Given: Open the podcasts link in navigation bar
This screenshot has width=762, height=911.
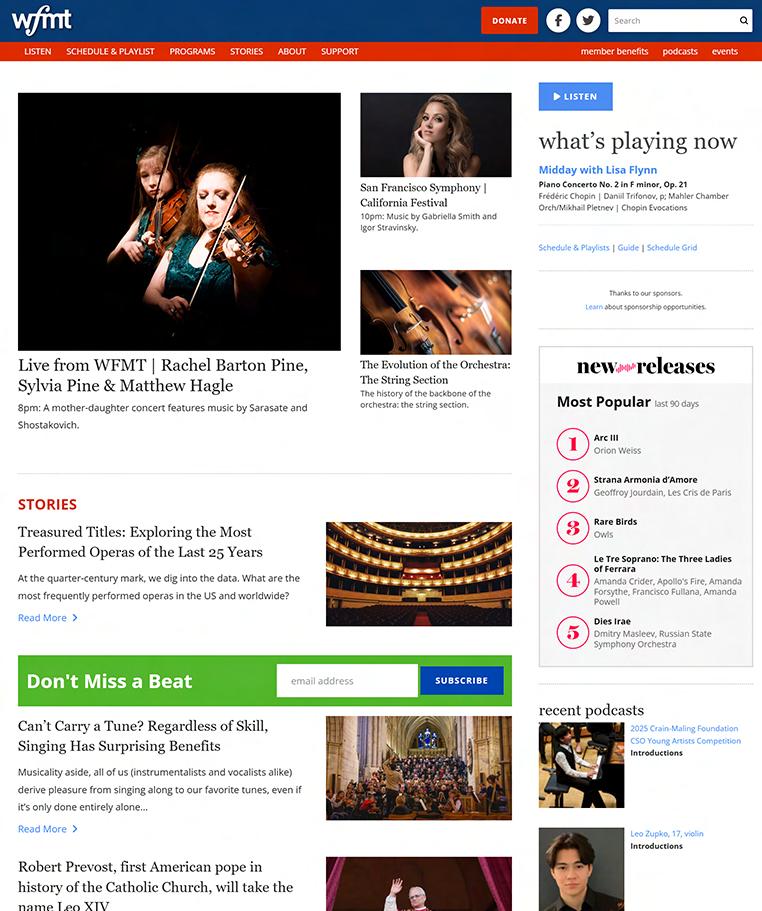Looking at the screenshot, I should click(680, 51).
